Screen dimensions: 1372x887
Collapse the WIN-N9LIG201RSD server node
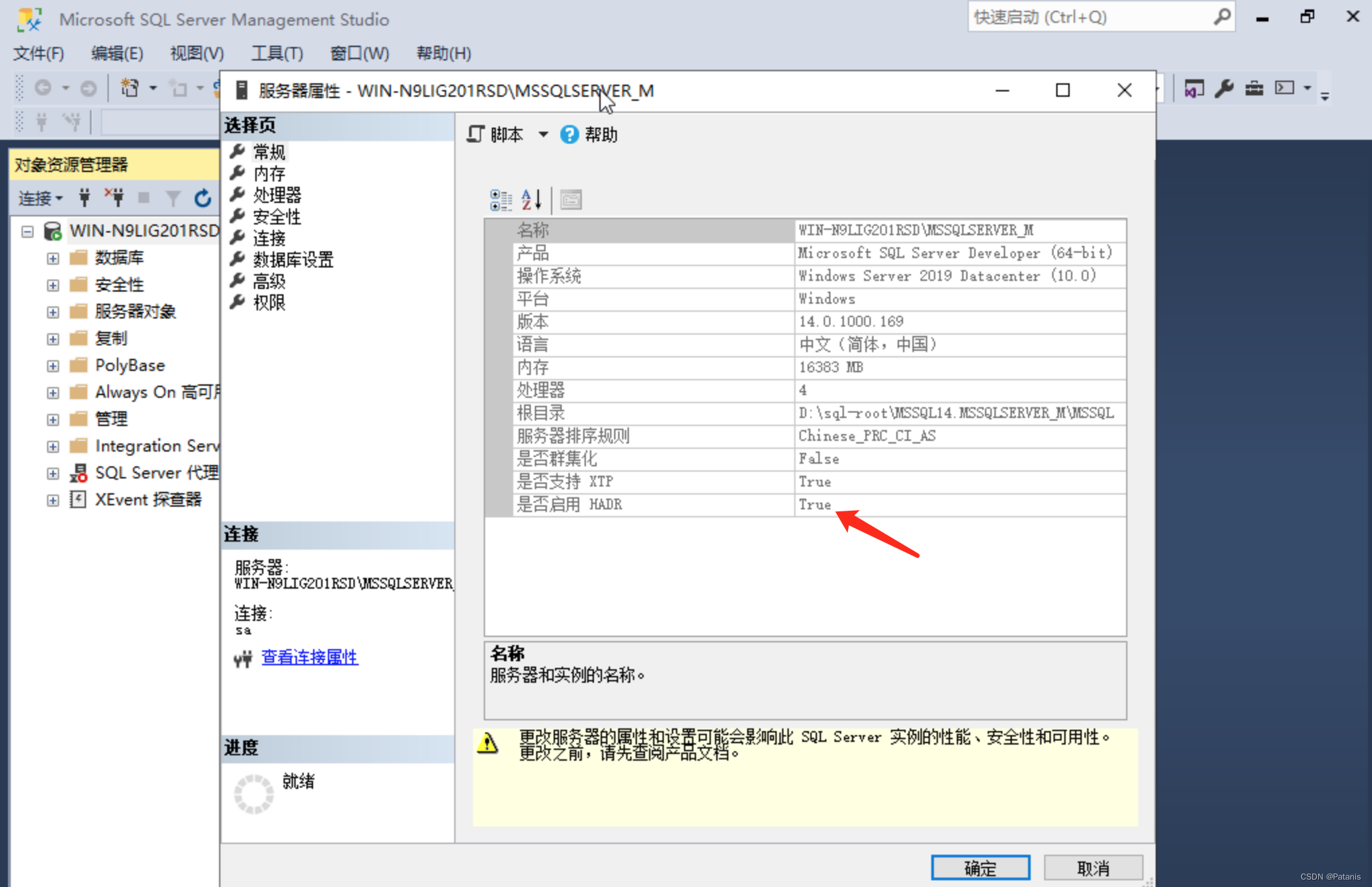click(28, 232)
